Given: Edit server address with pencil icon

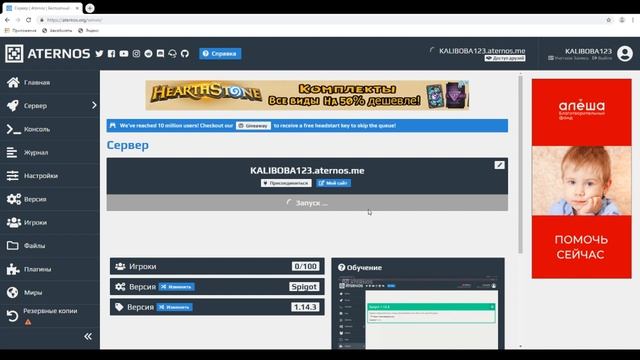Looking at the screenshot, I should point(499,165).
